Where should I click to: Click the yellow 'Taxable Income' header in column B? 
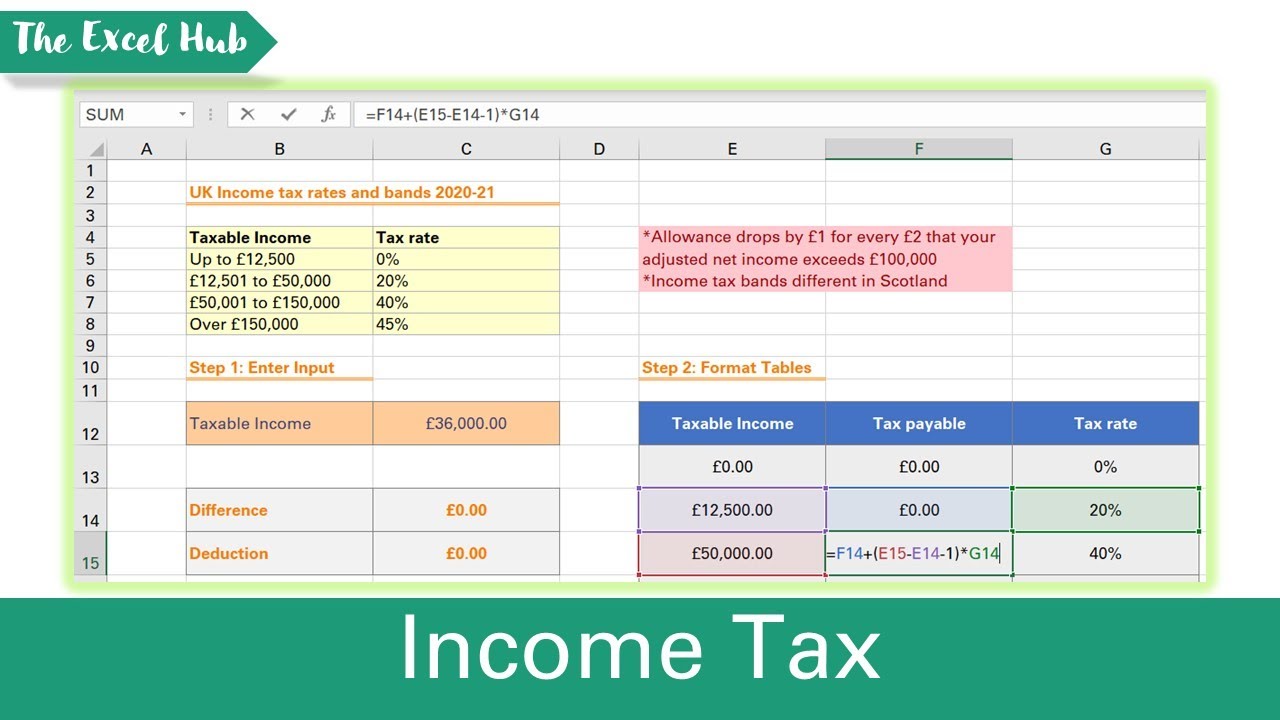(x=279, y=237)
